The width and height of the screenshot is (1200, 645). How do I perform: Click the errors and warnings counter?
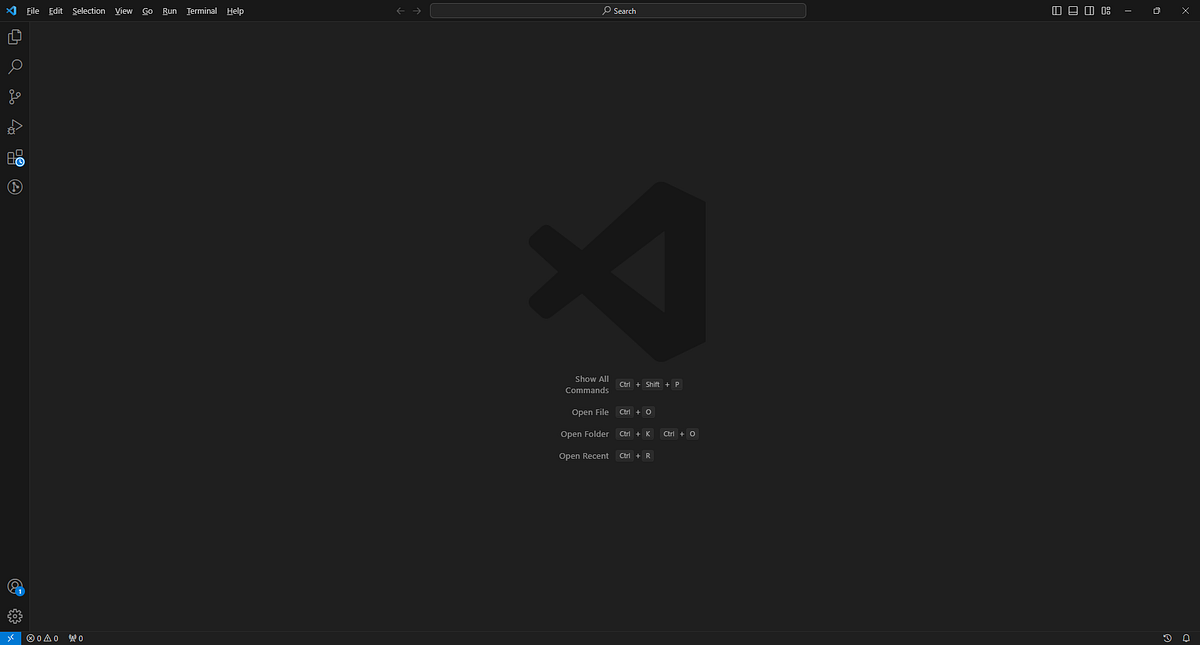pyautogui.click(x=45, y=638)
